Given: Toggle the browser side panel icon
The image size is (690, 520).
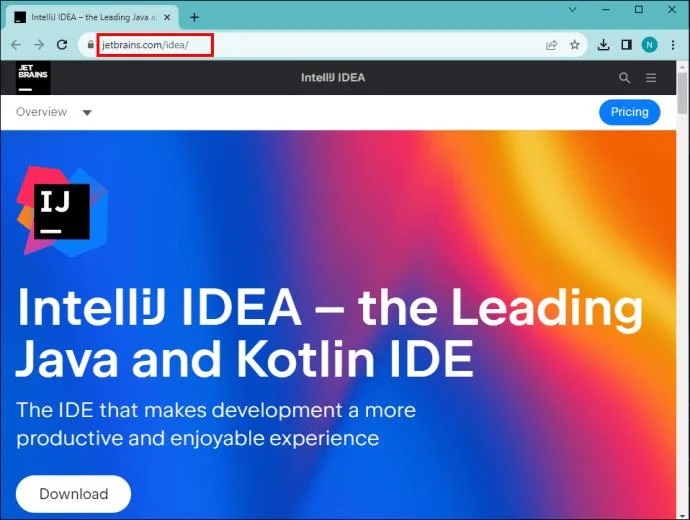Looking at the screenshot, I should tap(627, 44).
